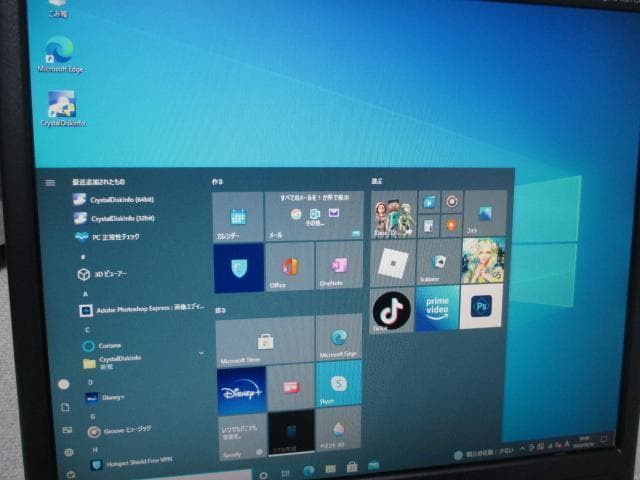The height and width of the screenshot is (480, 640).
Task: Open the red news tile
Action: tap(291, 388)
